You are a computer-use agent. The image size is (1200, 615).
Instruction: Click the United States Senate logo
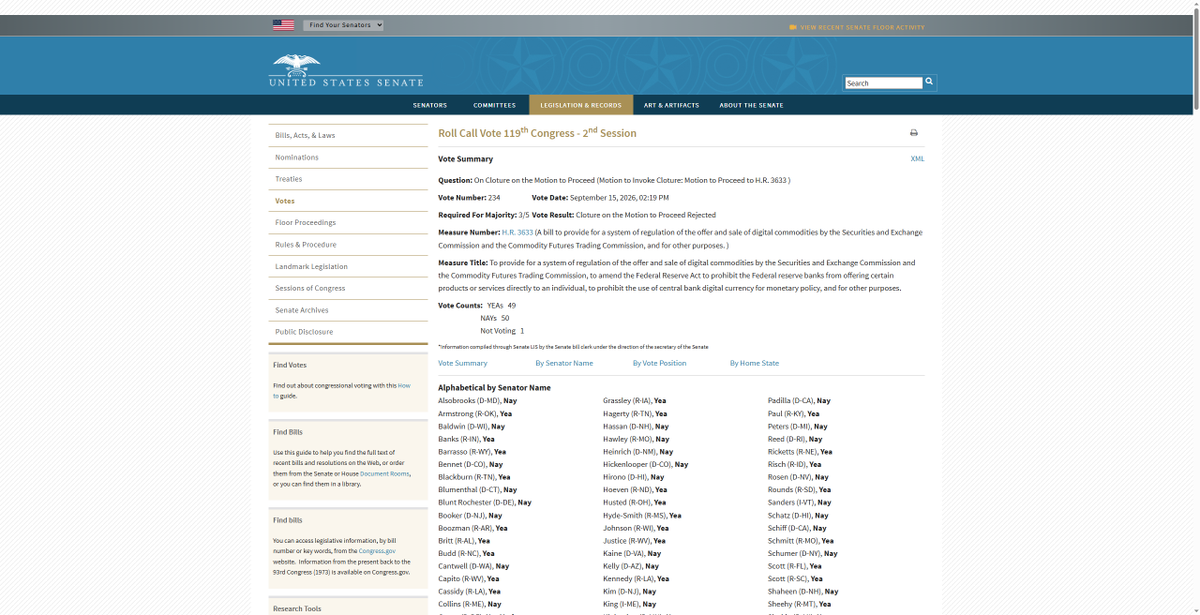coord(346,71)
